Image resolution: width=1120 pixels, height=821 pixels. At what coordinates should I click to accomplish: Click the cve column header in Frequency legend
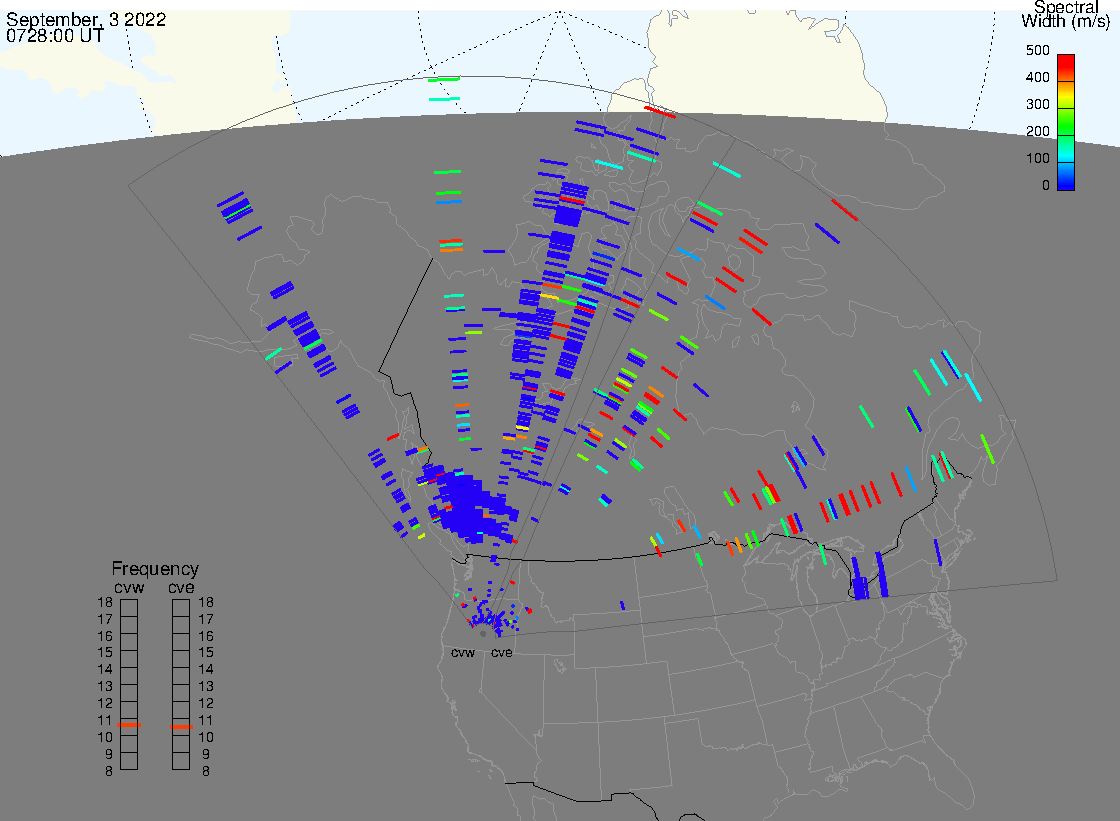click(x=181, y=587)
